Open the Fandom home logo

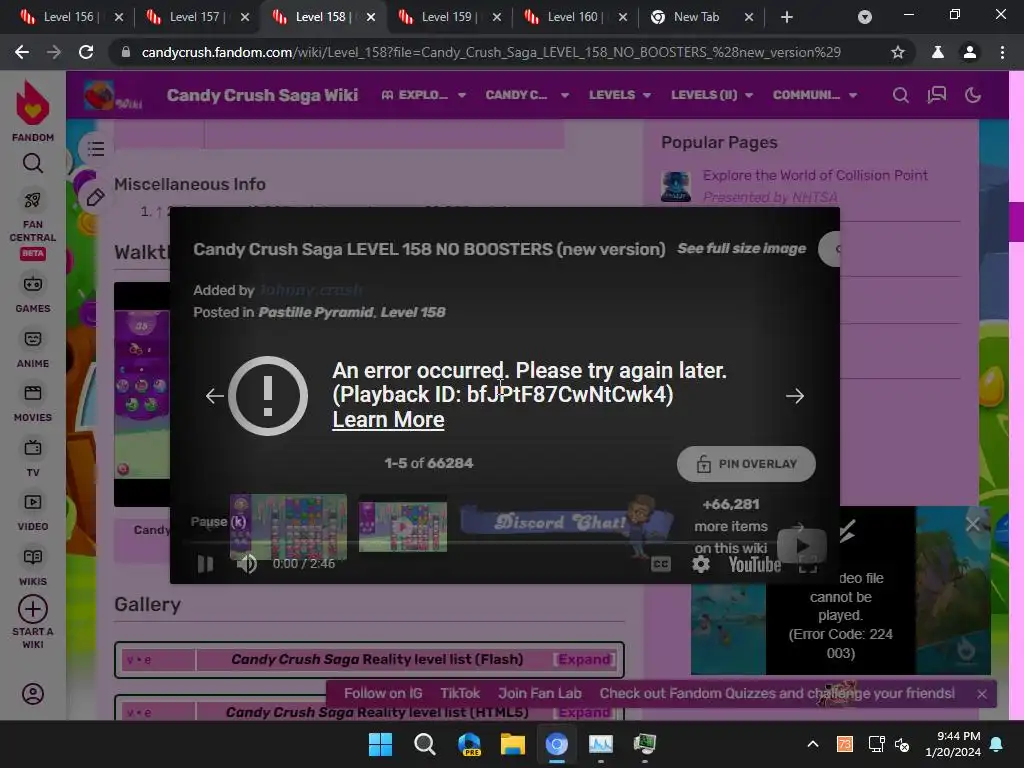[x=33, y=111]
